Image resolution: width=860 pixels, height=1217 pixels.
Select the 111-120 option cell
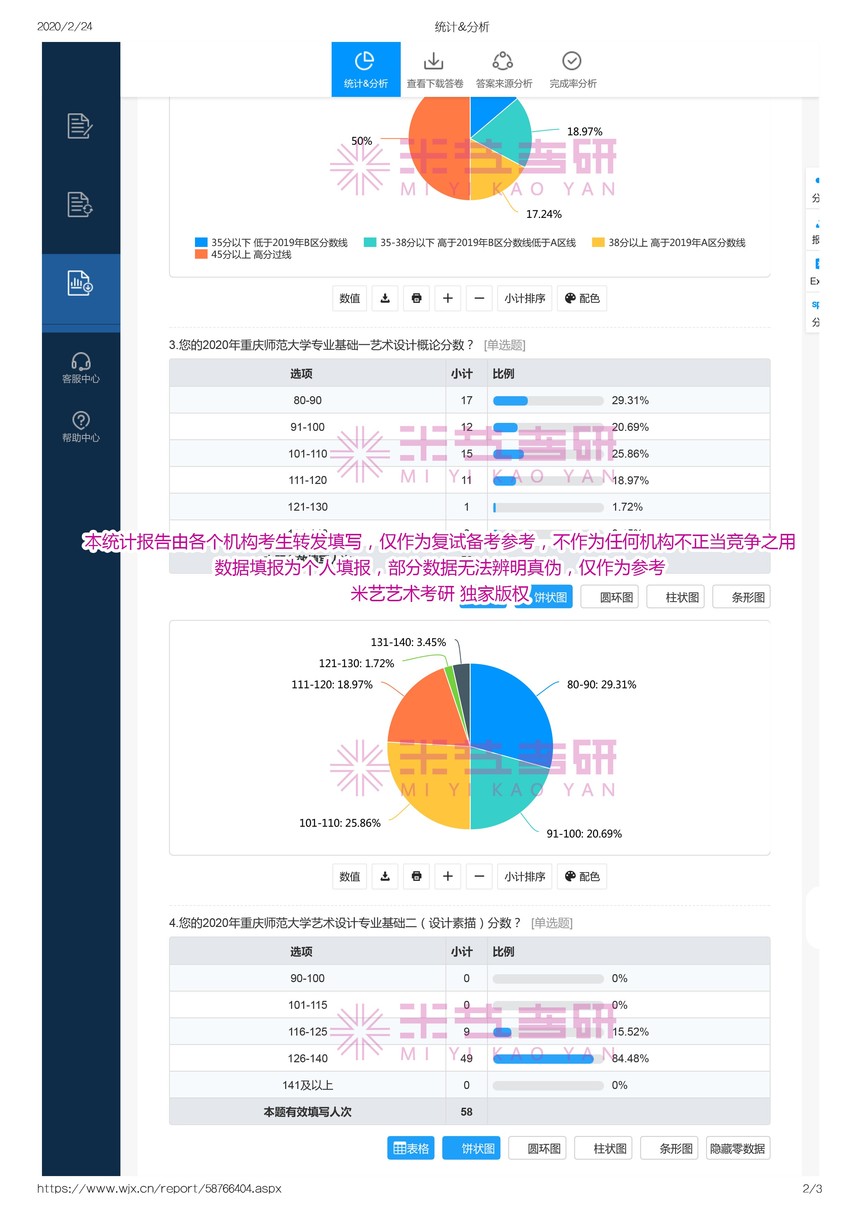(x=308, y=480)
